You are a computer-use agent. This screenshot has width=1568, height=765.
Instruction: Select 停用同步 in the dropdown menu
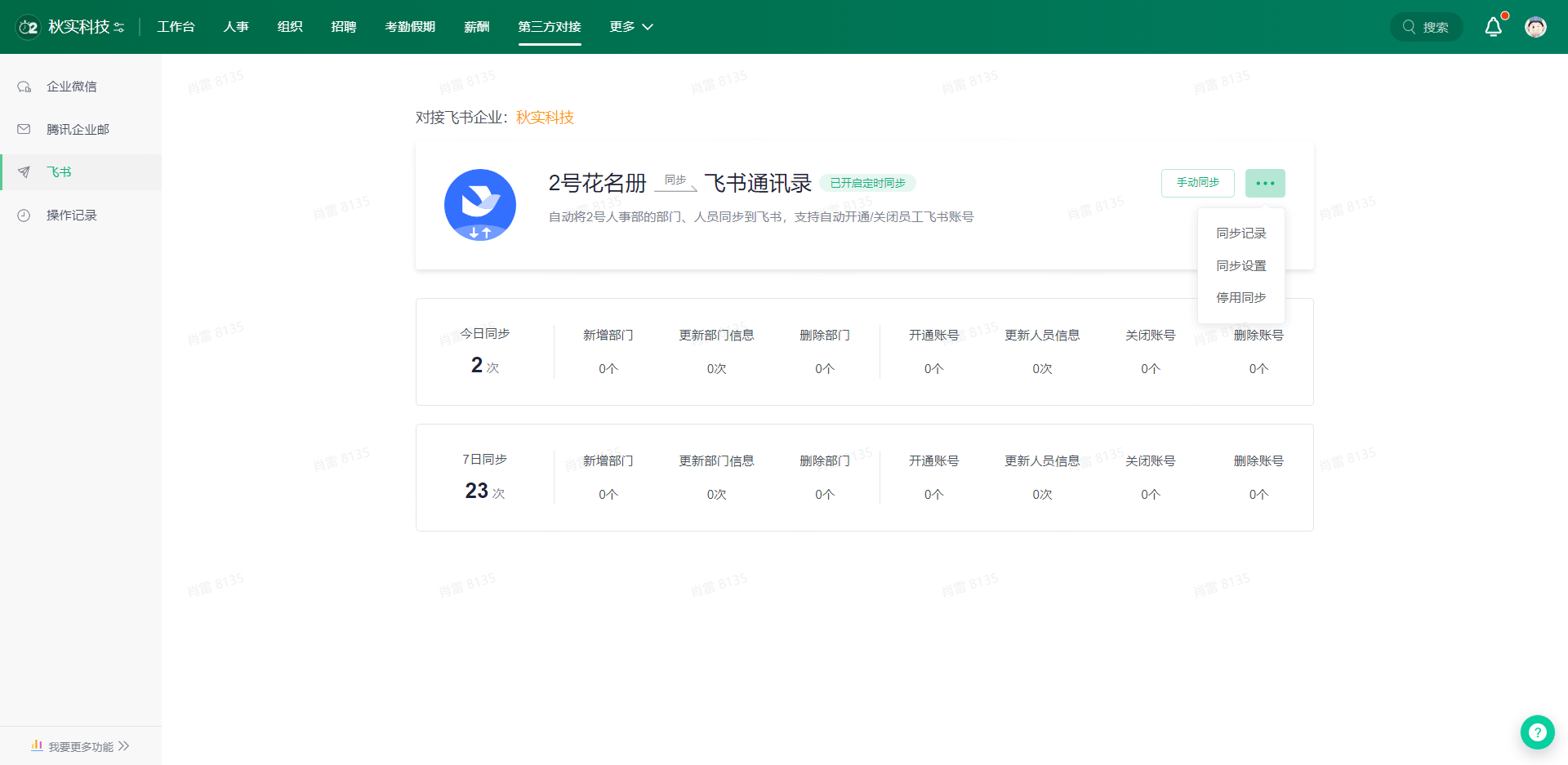[x=1241, y=298]
